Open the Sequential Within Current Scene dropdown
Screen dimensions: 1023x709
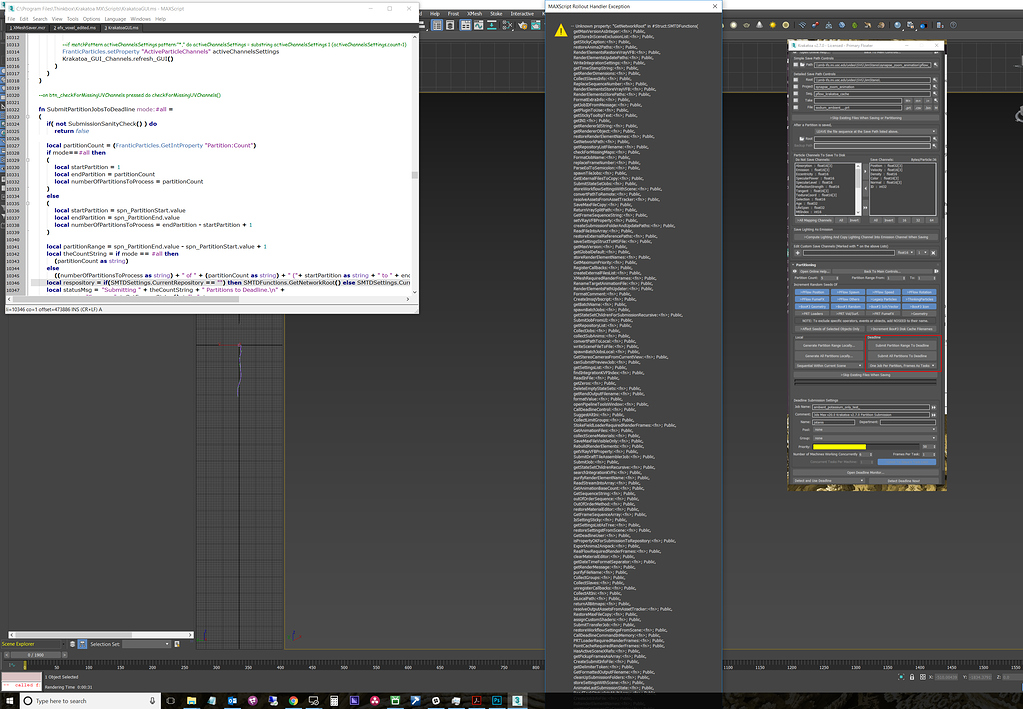(x=829, y=365)
